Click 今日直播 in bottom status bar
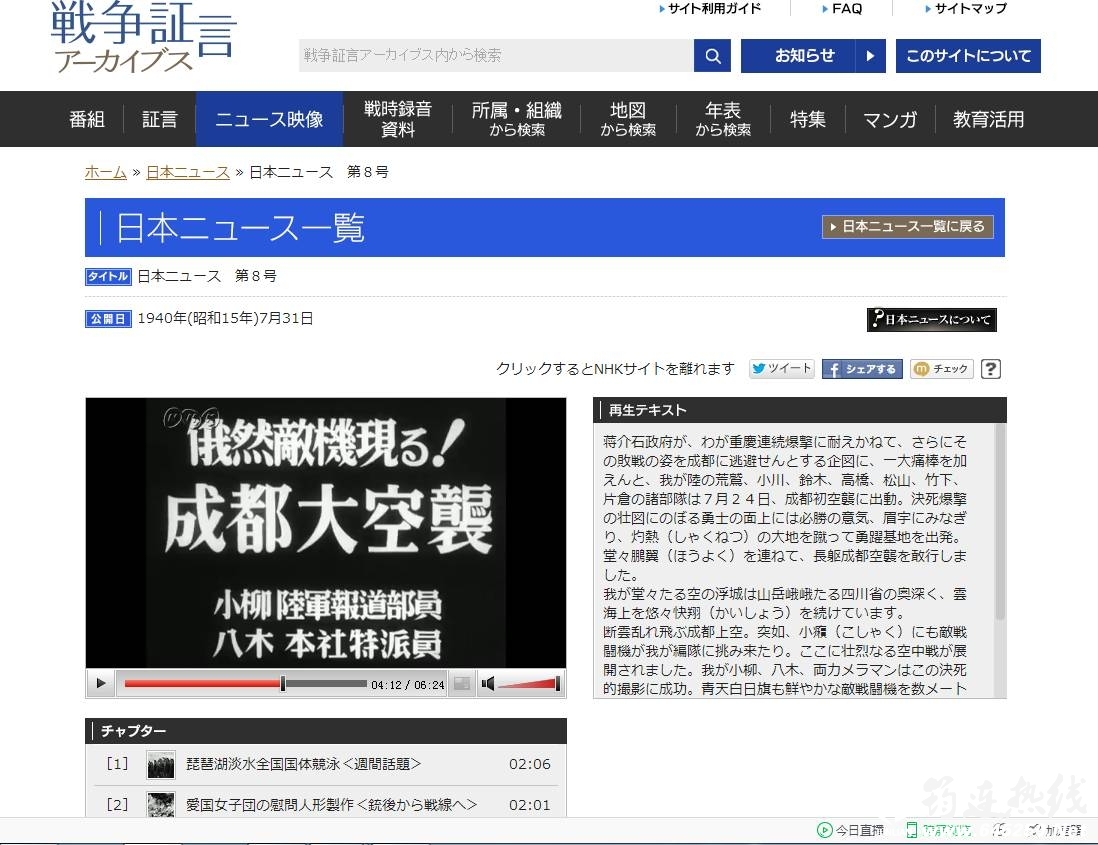This screenshot has width=1098, height=845. point(850,830)
